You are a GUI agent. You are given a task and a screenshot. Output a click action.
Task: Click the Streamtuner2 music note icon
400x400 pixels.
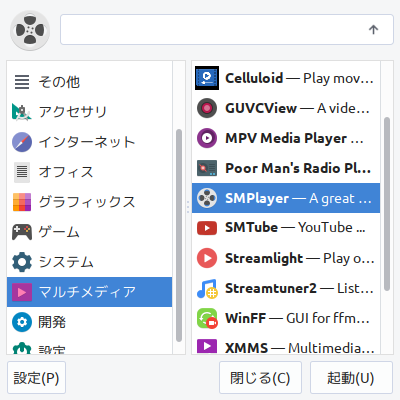207,288
